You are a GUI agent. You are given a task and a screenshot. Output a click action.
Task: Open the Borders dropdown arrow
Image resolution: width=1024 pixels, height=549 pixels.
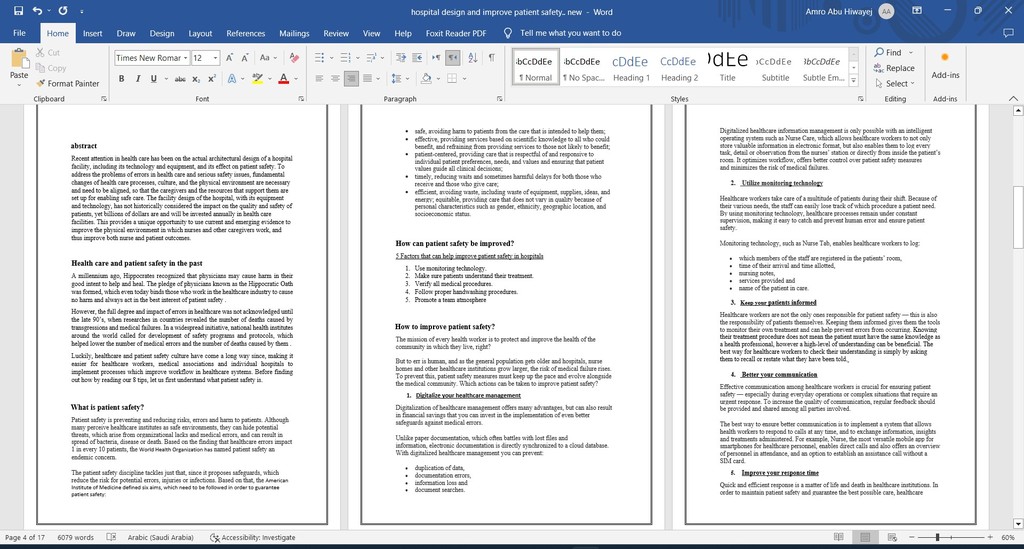(464, 79)
